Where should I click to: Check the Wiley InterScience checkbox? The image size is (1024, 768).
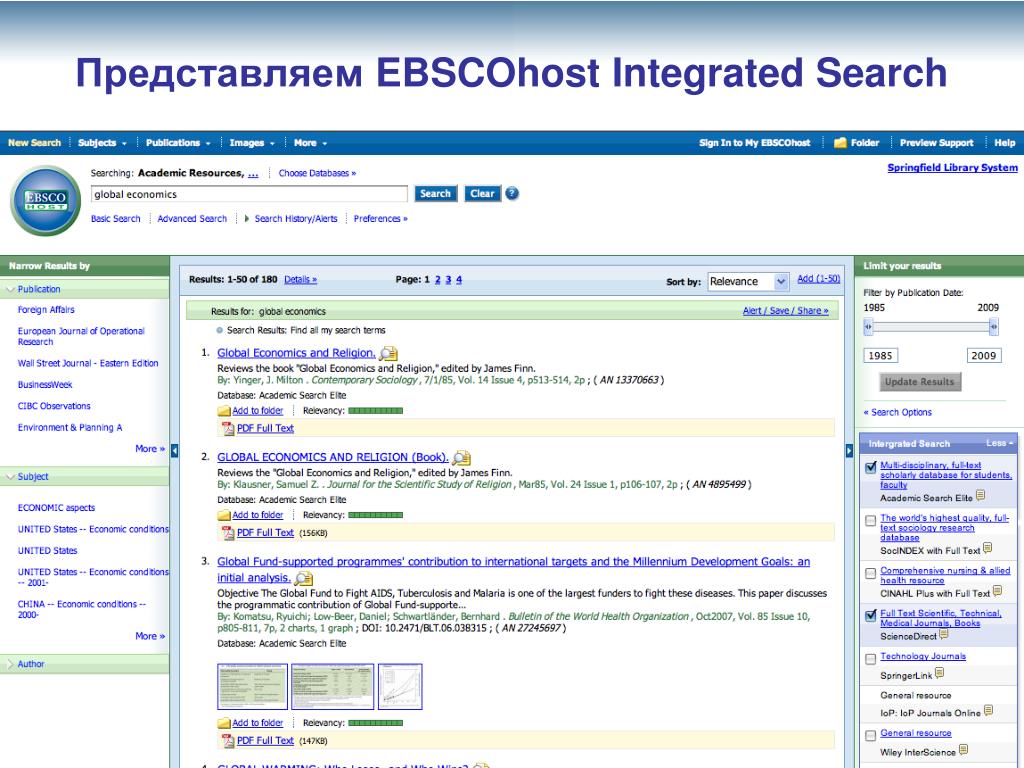[x=871, y=736]
